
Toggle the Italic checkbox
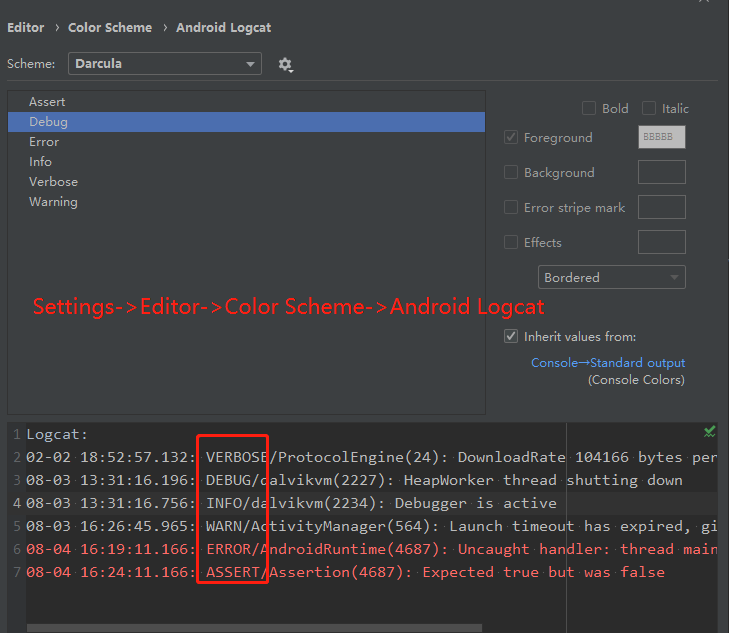click(649, 108)
